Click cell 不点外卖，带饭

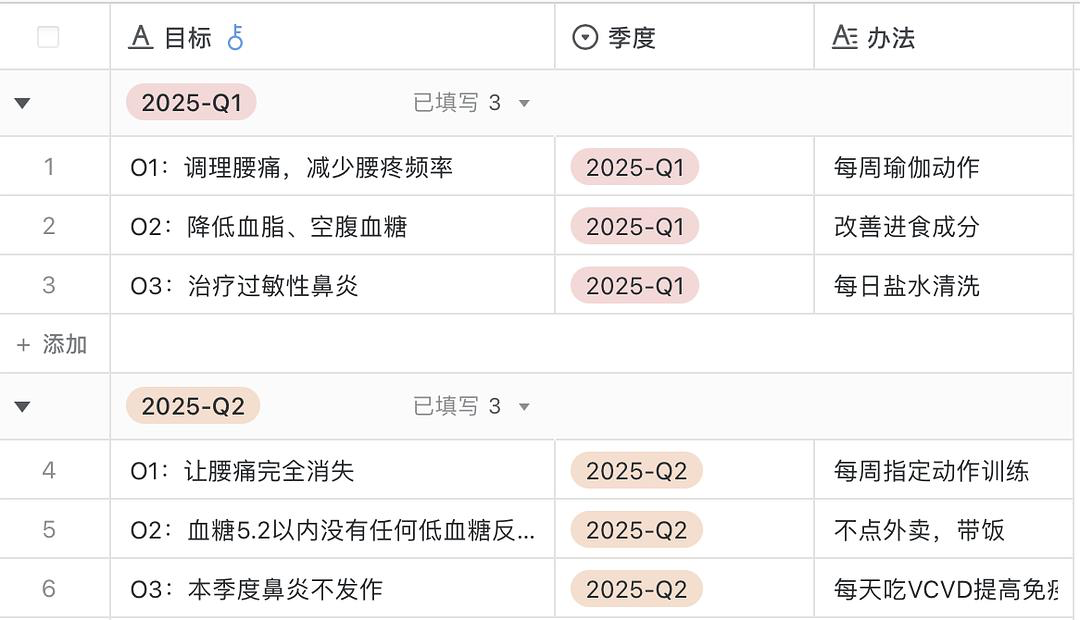[943, 530]
